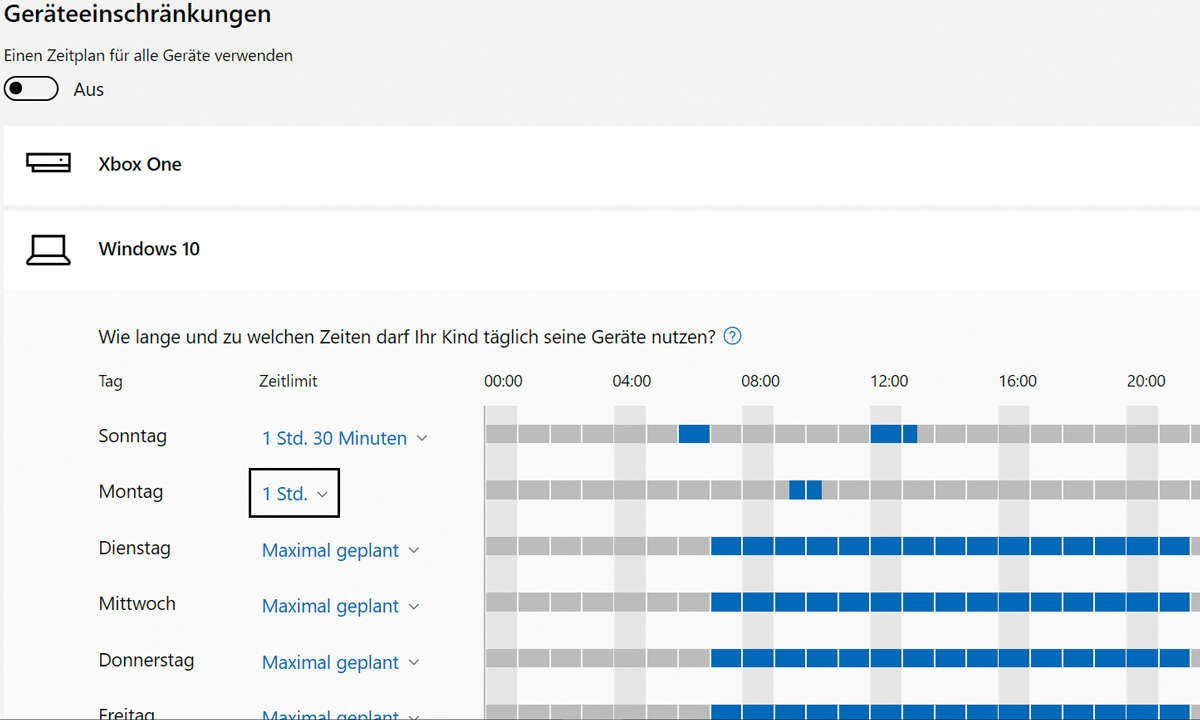Screen dimensions: 1200x720
Task: Click Donnerstag's blue allowed-time bar
Action: tap(950, 658)
